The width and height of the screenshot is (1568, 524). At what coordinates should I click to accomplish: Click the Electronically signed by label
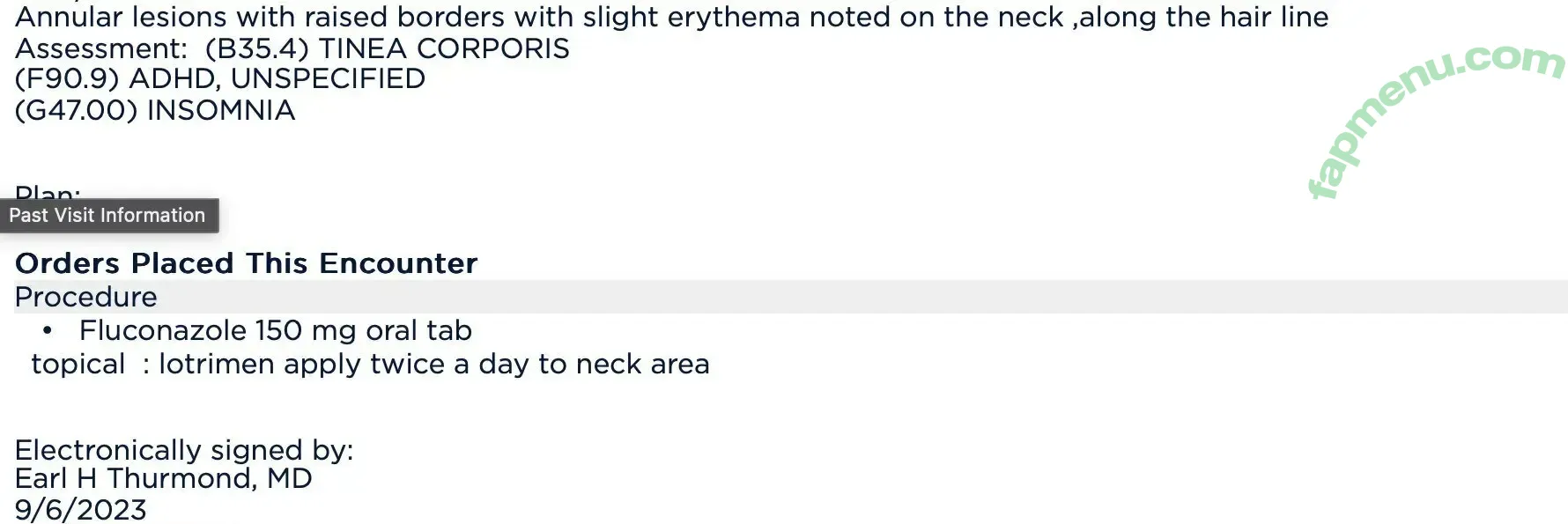tap(184, 450)
